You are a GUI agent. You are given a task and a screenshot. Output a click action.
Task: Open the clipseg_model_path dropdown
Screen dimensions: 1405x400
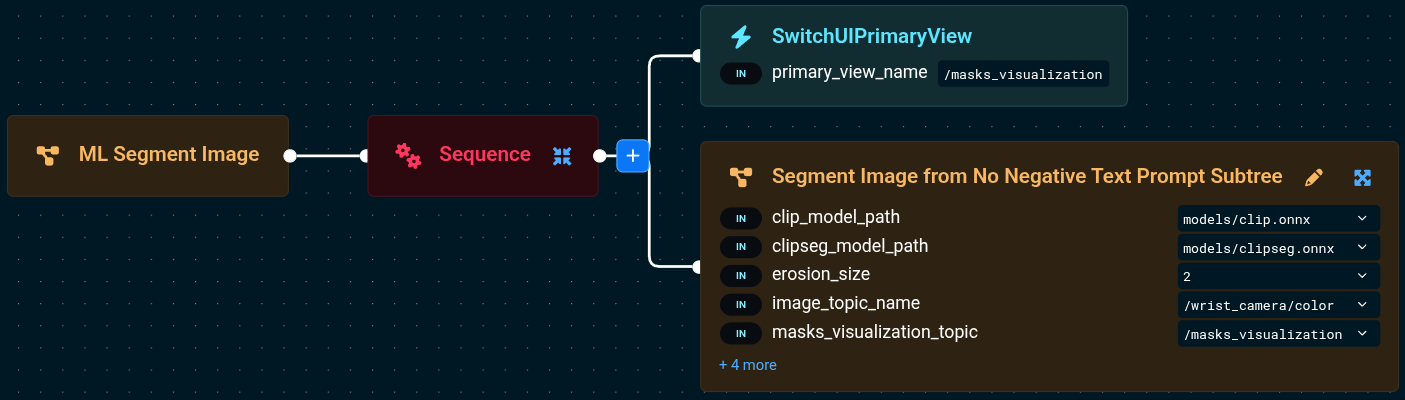(x=1278, y=247)
